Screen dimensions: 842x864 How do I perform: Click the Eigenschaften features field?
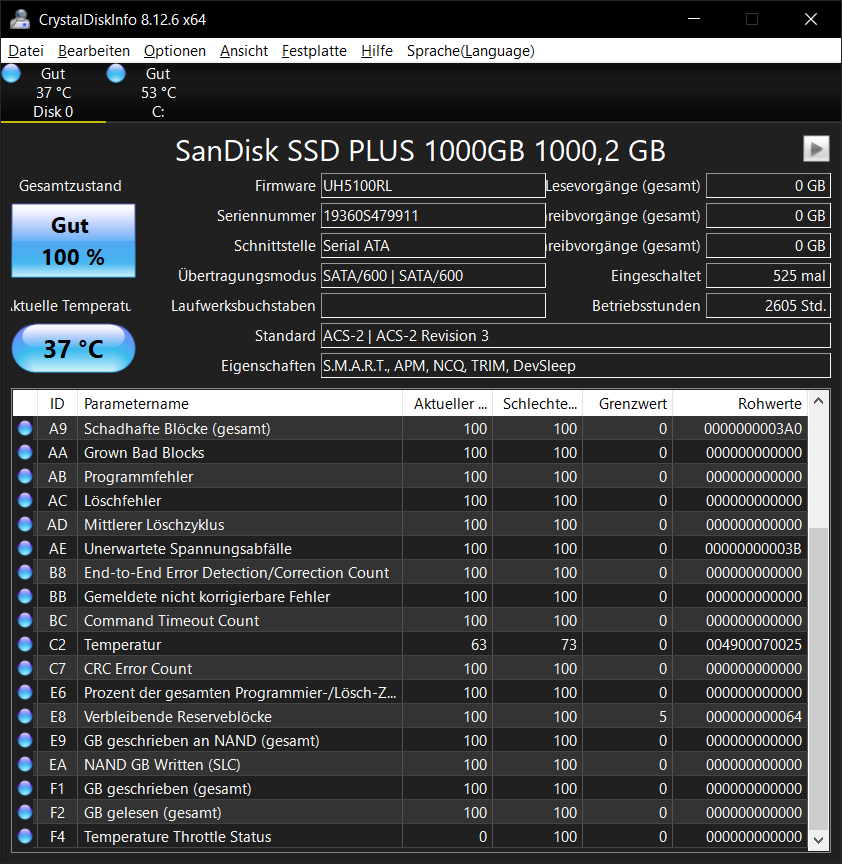coord(575,366)
